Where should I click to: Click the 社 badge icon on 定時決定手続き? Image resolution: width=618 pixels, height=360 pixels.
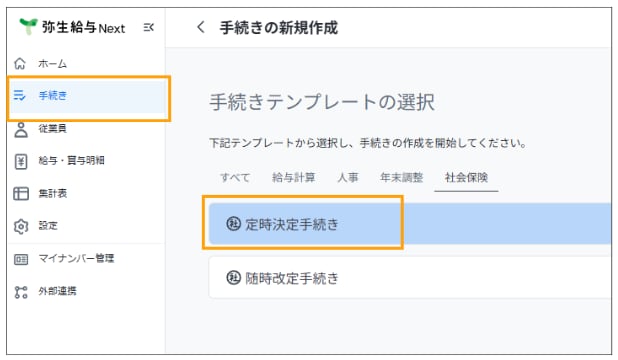(233, 224)
